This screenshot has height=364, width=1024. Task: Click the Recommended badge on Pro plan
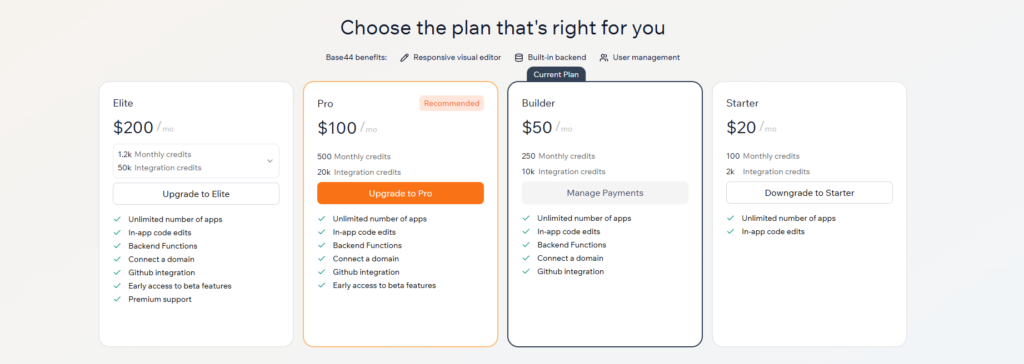(x=451, y=103)
